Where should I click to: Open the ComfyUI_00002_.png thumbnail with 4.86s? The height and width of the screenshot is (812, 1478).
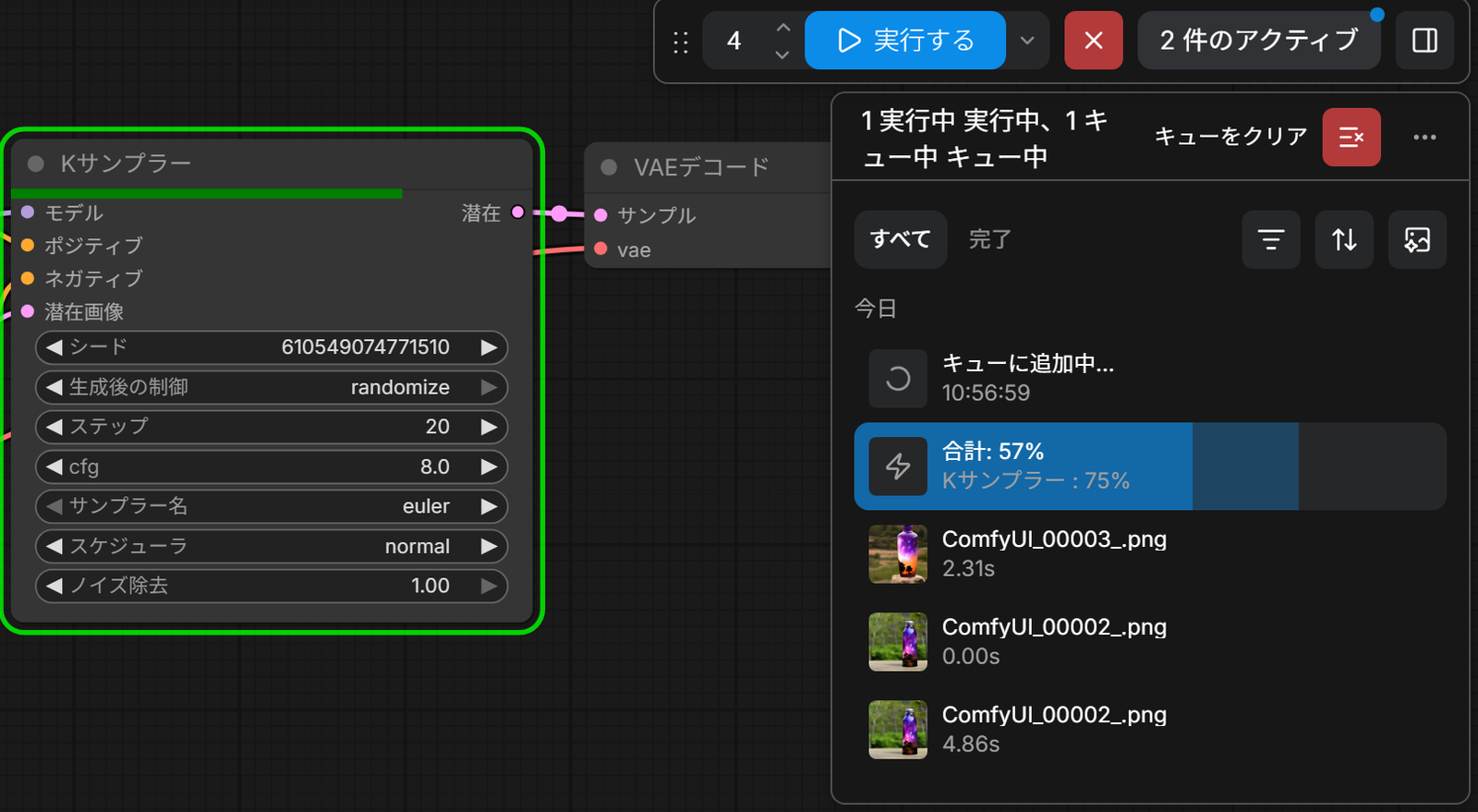(x=898, y=730)
